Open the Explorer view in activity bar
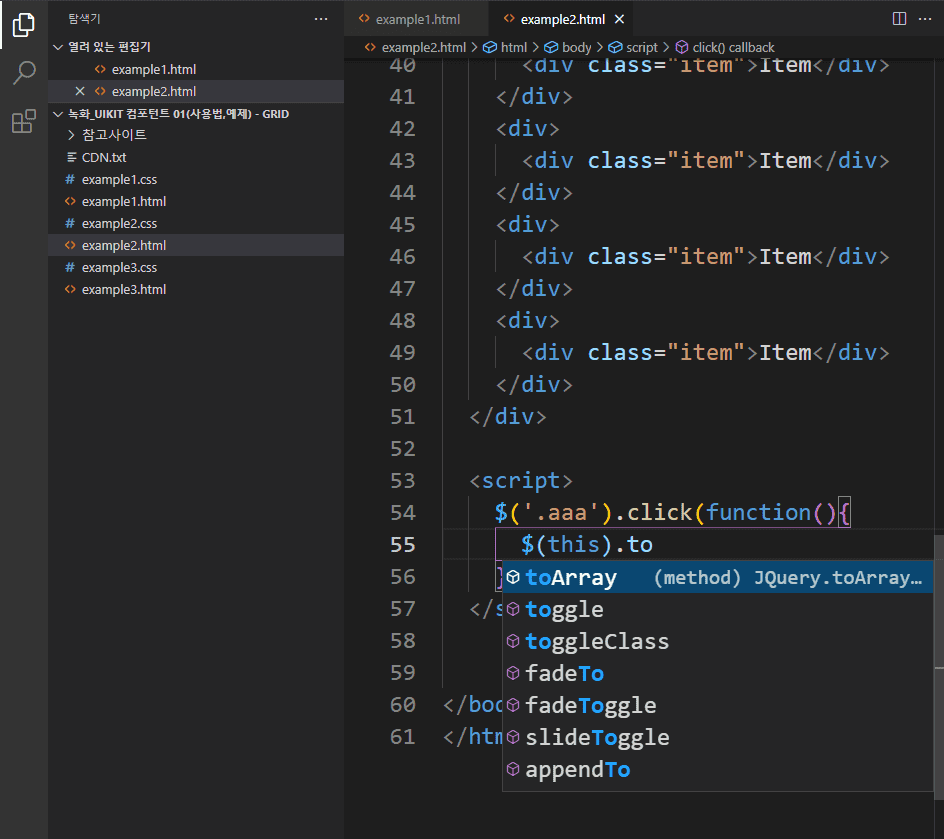Image resolution: width=944 pixels, height=839 pixels. (x=23, y=24)
